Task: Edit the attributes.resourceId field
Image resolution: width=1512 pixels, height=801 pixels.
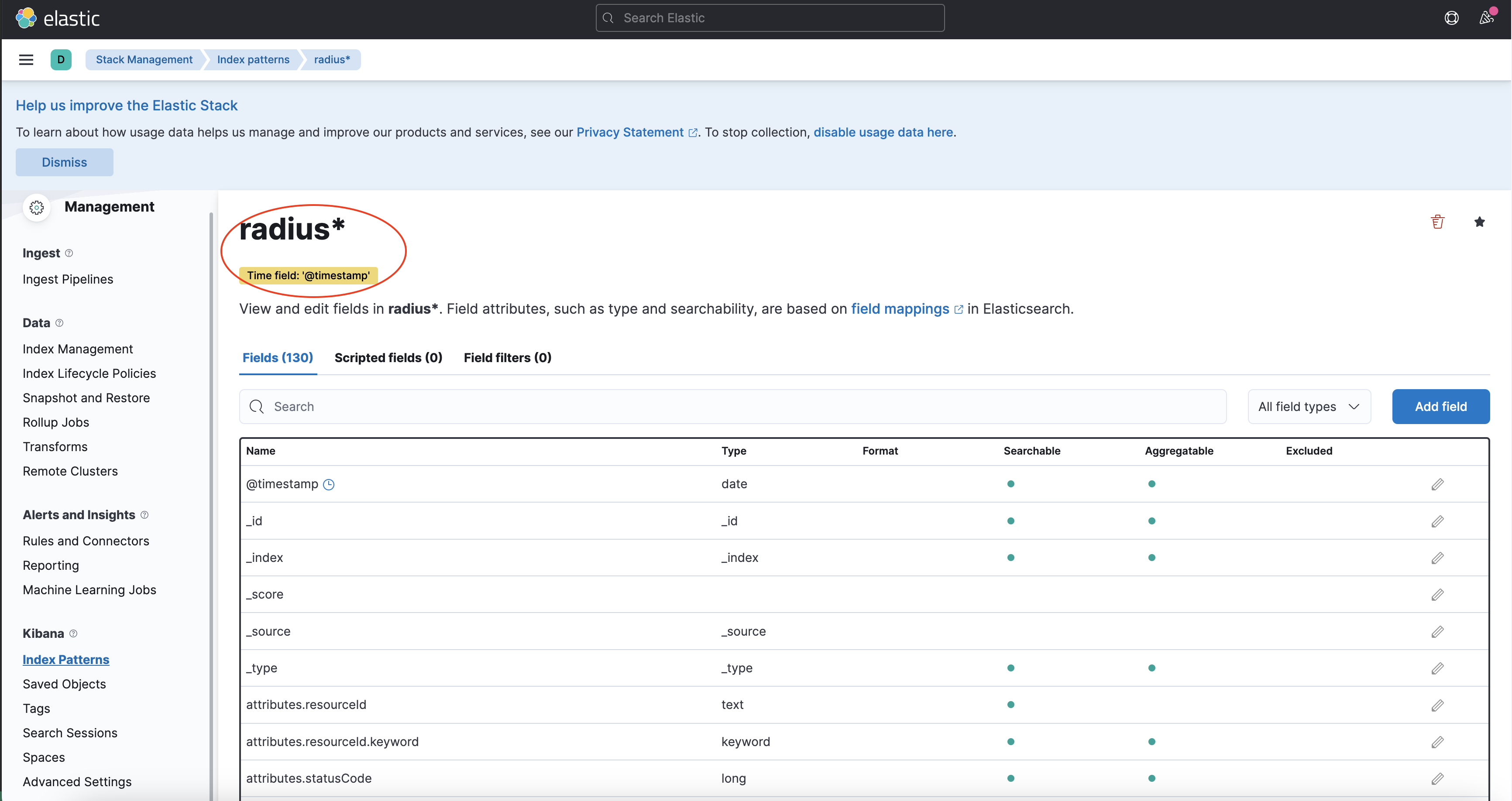Action: [x=1437, y=705]
